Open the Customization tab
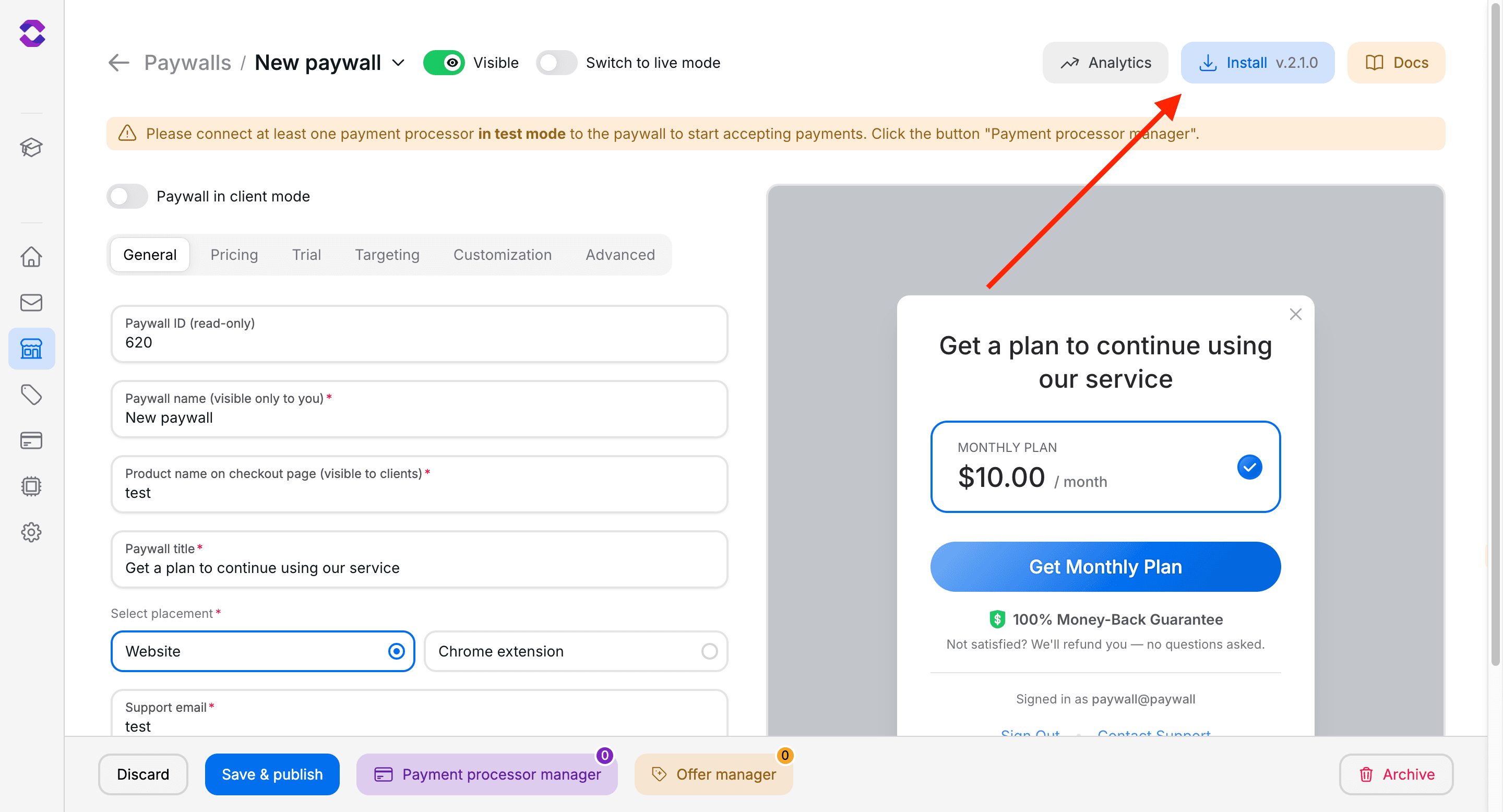1503x812 pixels. pos(503,254)
